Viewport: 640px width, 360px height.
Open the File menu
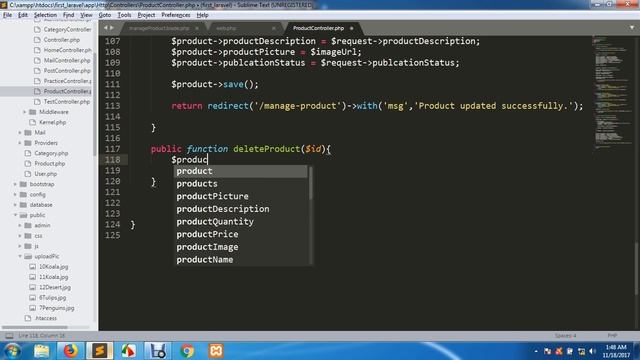tap(7, 15)
